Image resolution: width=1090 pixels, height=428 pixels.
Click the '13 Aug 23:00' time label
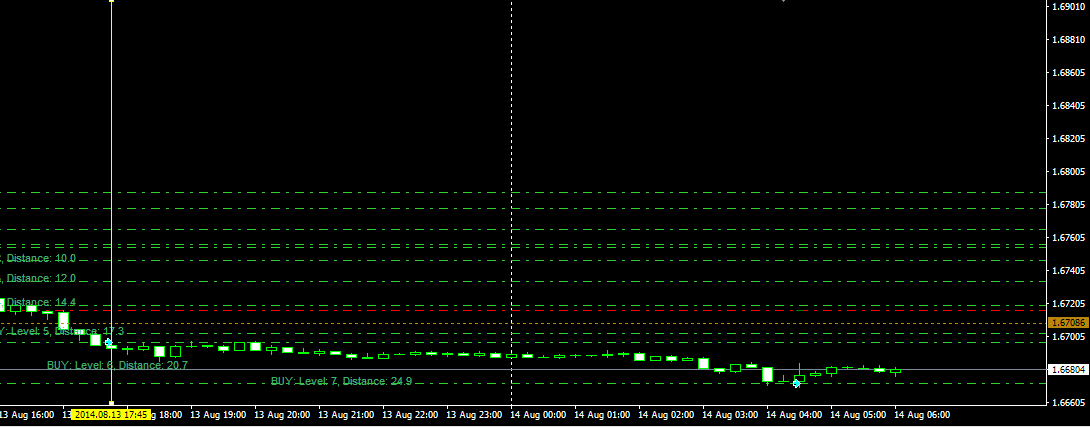(474, 414)
